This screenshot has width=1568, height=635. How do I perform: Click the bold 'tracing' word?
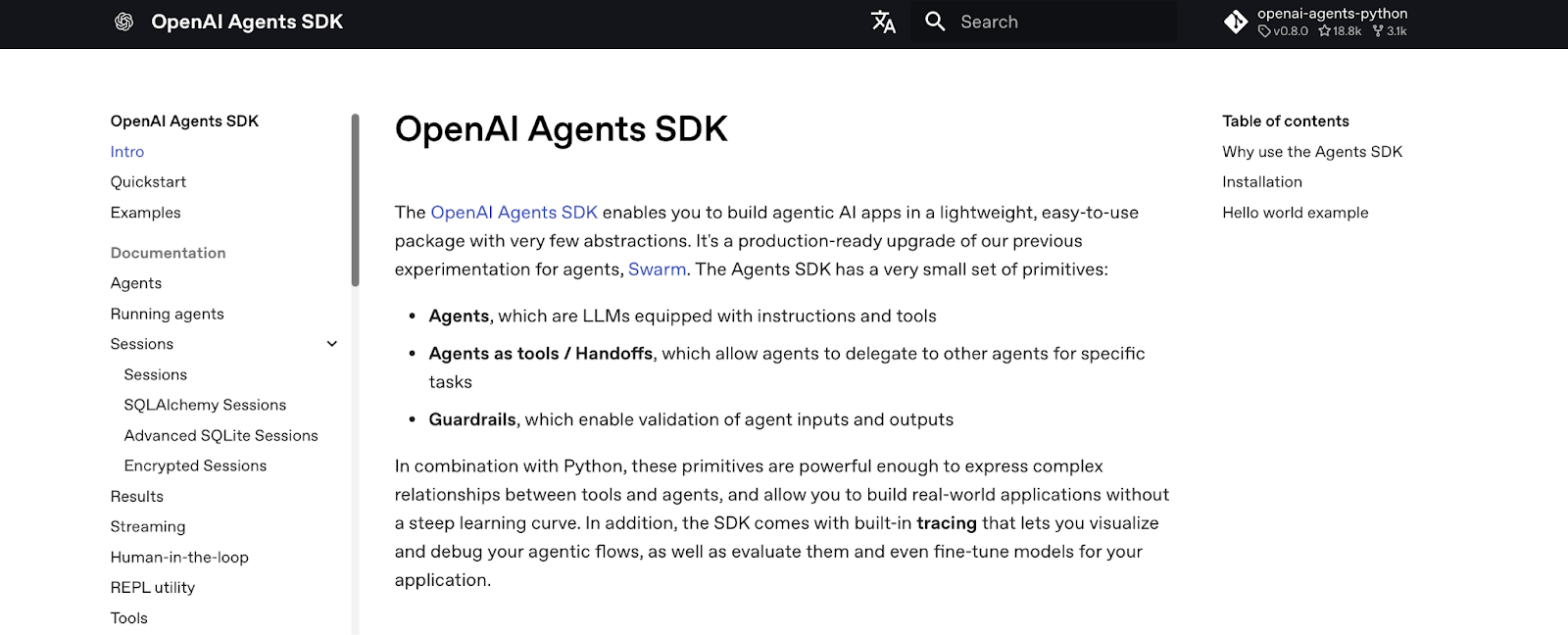tap(947, 523)
